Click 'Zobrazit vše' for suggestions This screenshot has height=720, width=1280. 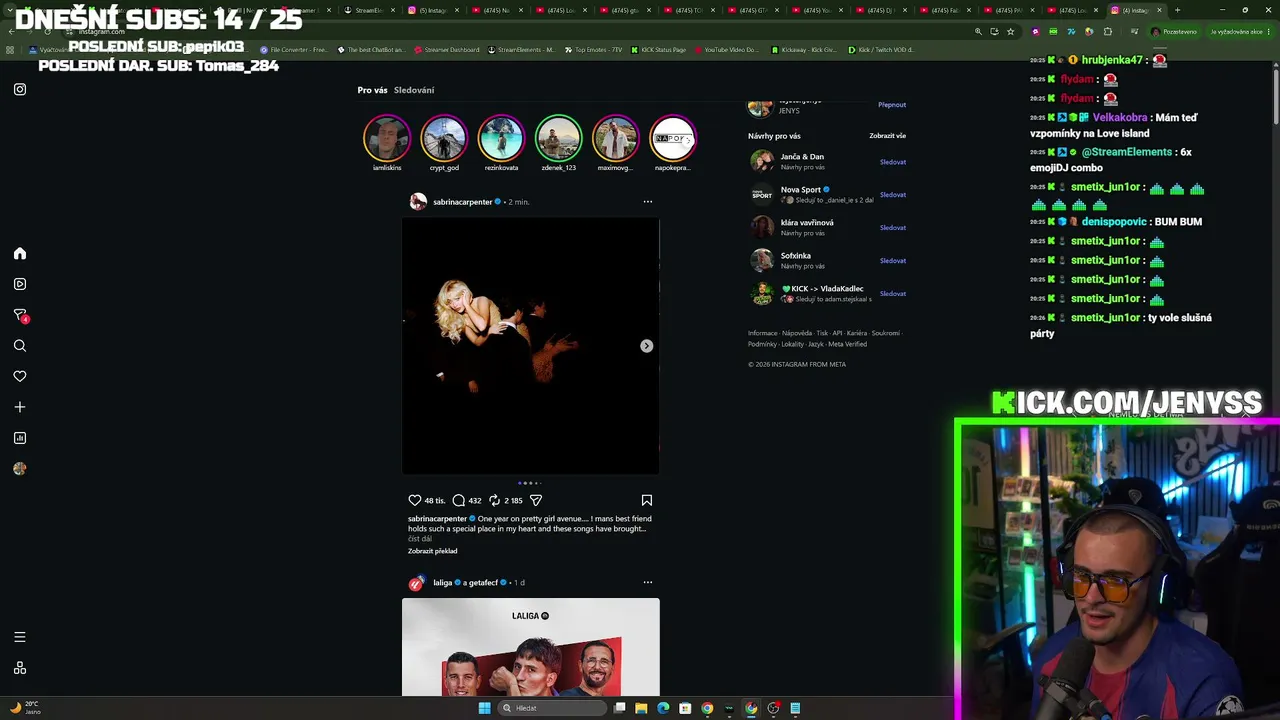coord(888,136)
